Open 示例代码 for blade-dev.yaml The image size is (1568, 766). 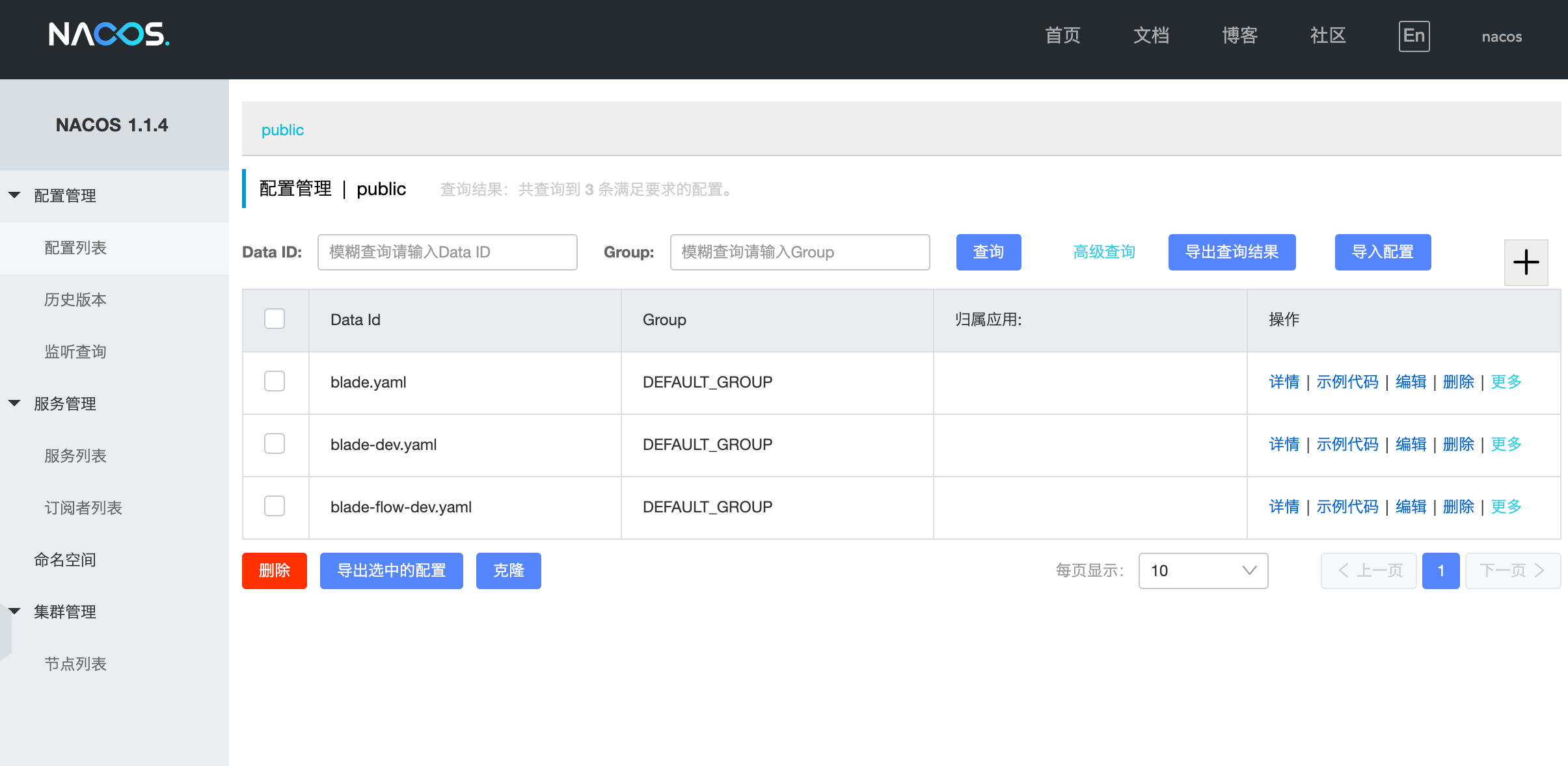1347,444
